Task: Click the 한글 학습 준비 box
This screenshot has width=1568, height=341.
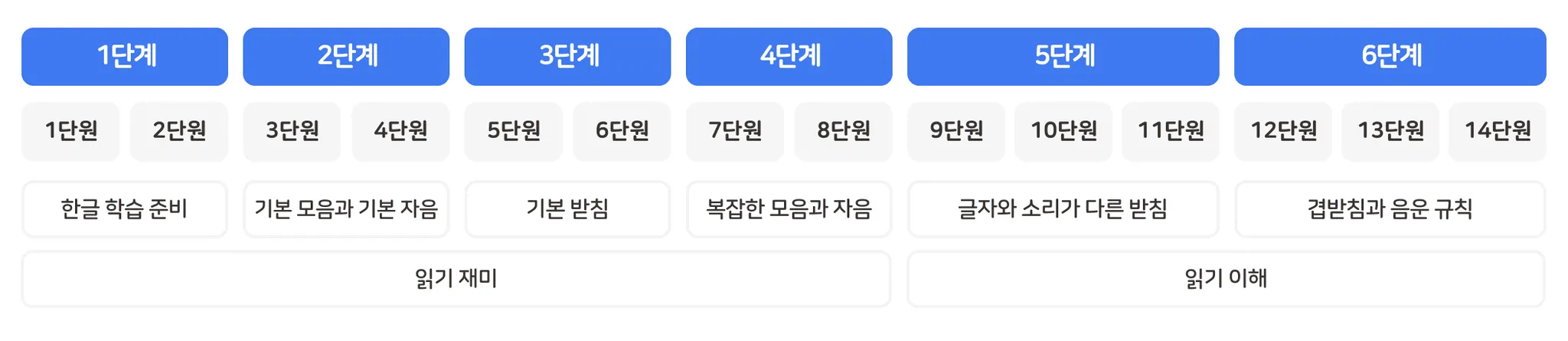Action: click(x=125, y=209)
